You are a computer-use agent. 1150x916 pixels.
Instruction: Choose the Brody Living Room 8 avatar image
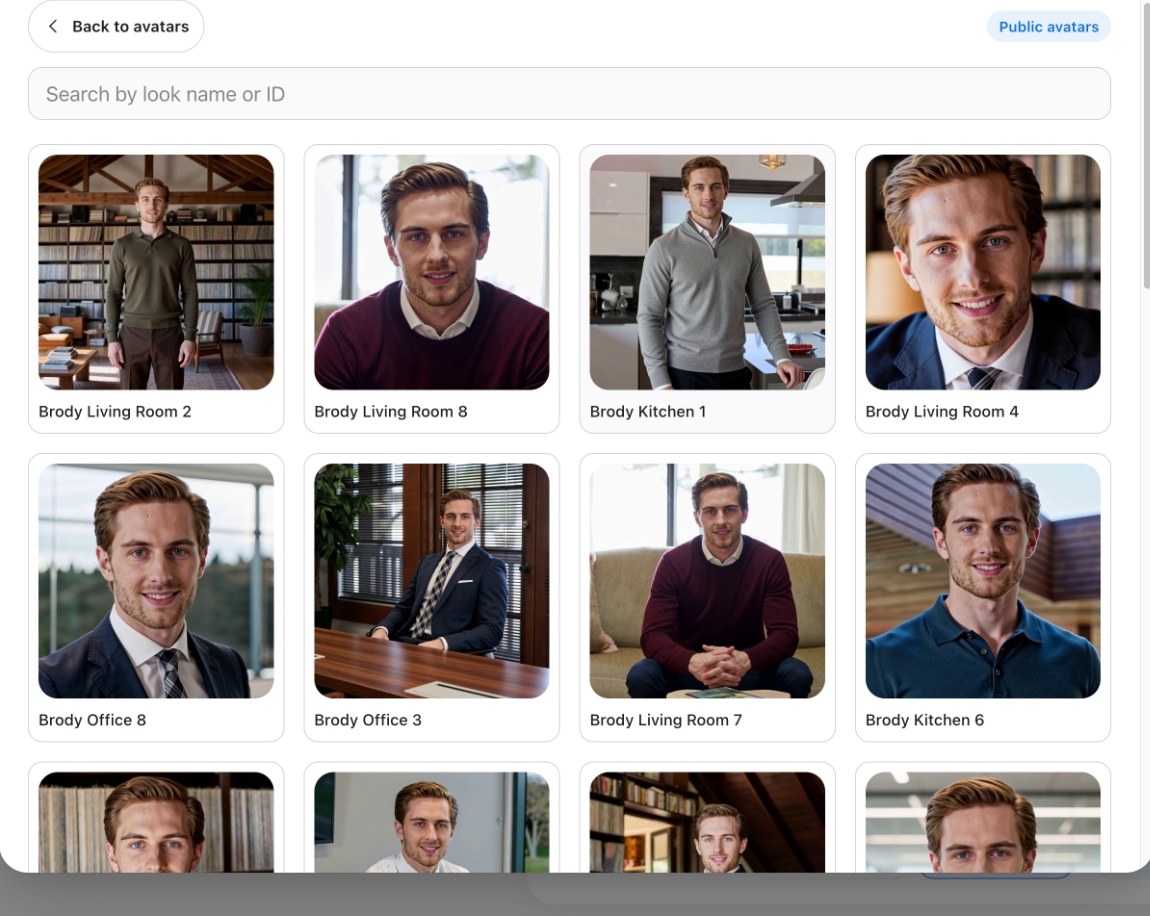(x=431, y=272)
